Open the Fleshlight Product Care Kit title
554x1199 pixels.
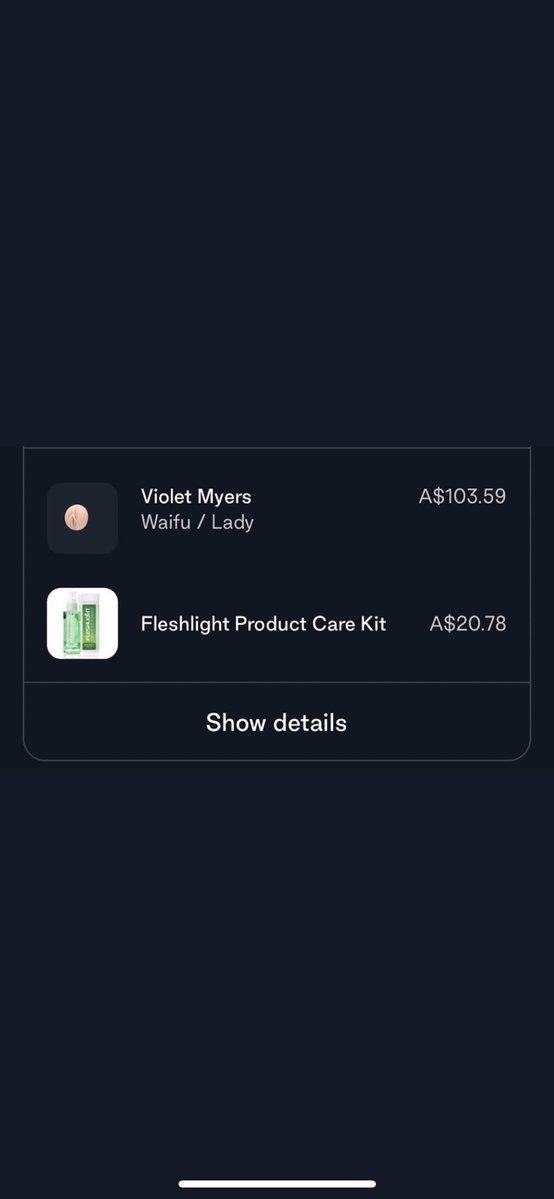(x=263, y=624)
